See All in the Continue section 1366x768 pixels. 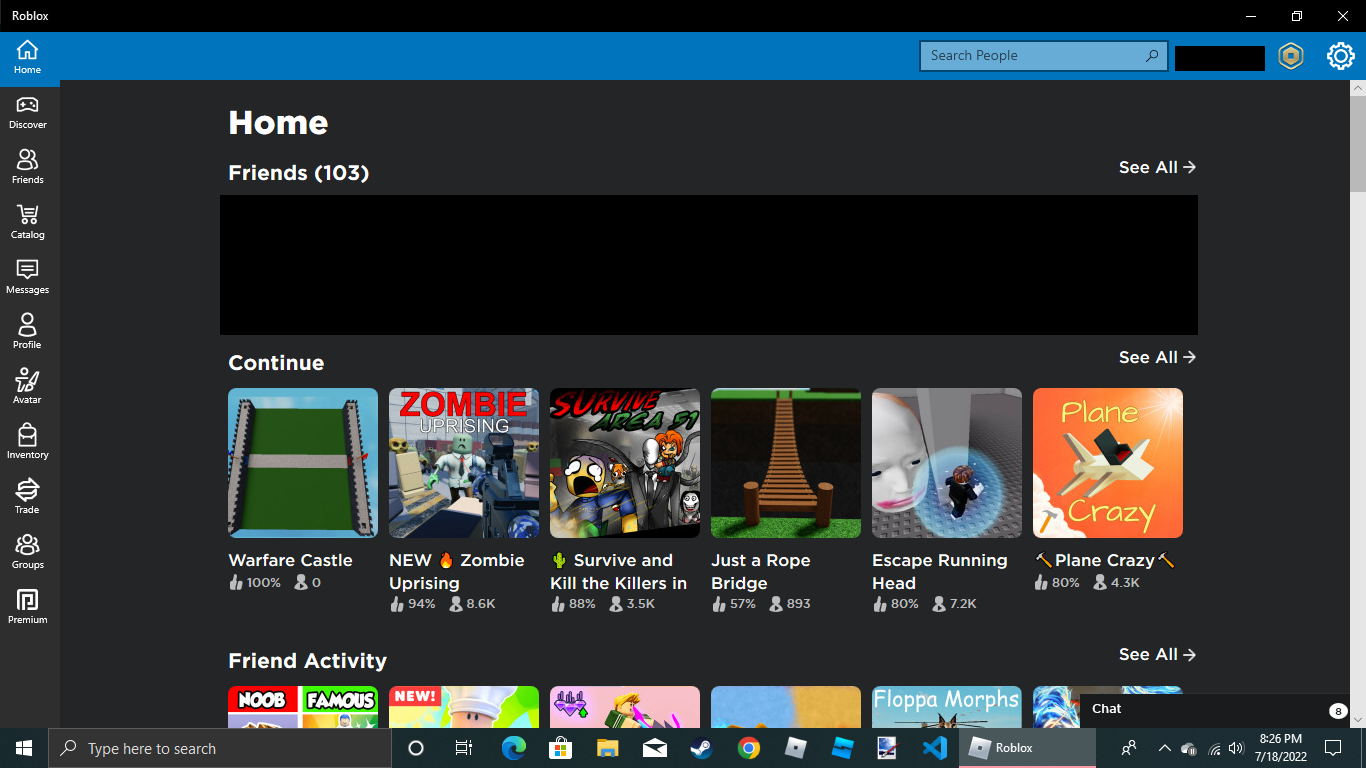[1157, 357]
